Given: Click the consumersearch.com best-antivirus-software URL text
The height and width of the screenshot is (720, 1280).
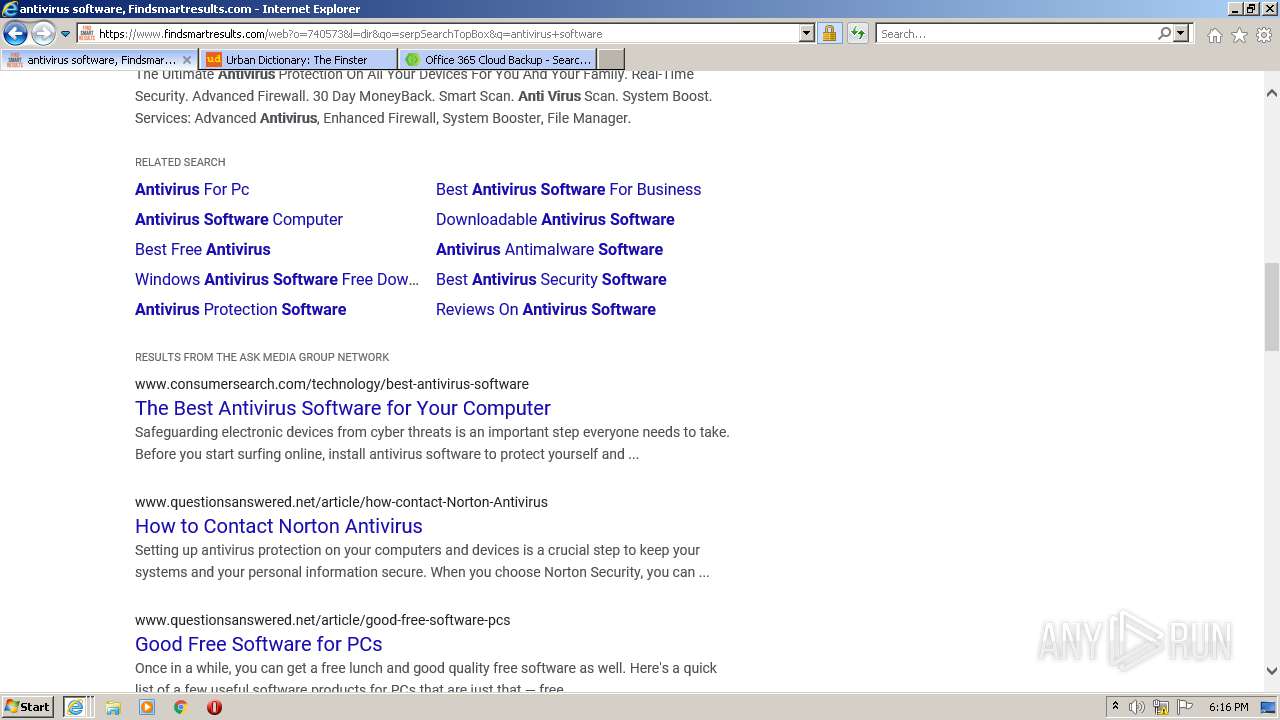Looking at the screenshot, I should (332, 384).
